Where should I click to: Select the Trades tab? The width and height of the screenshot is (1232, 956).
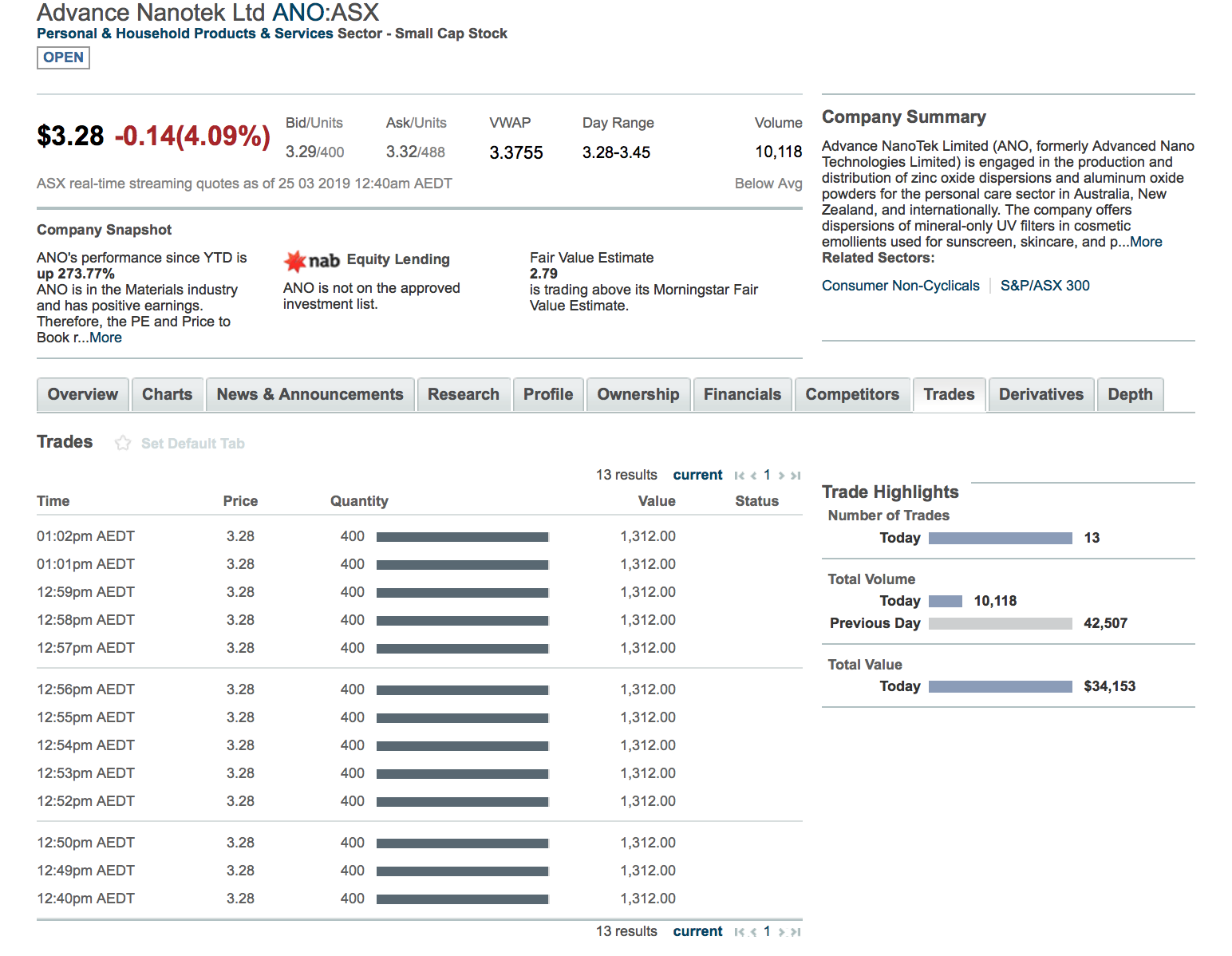(950, 394)
